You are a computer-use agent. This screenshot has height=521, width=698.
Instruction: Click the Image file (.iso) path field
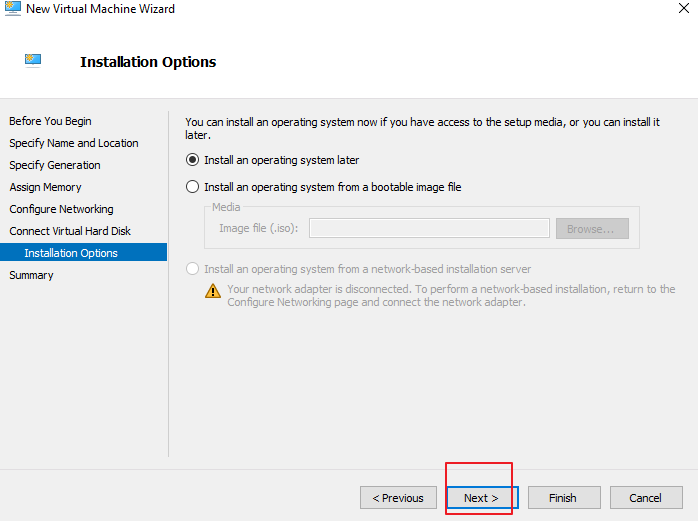click(x=429, y=229)
